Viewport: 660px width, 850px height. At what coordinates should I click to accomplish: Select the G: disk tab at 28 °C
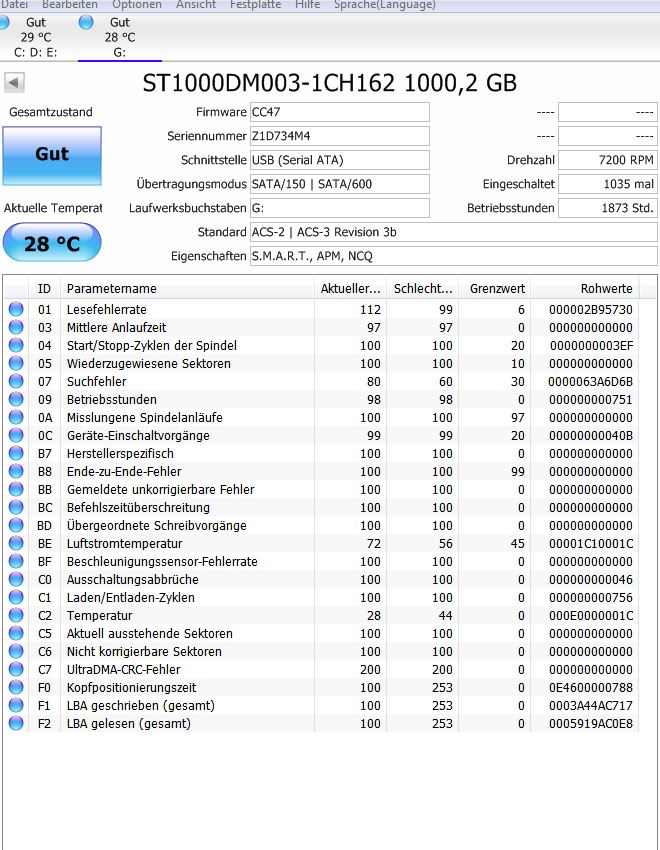coord(120,37)
